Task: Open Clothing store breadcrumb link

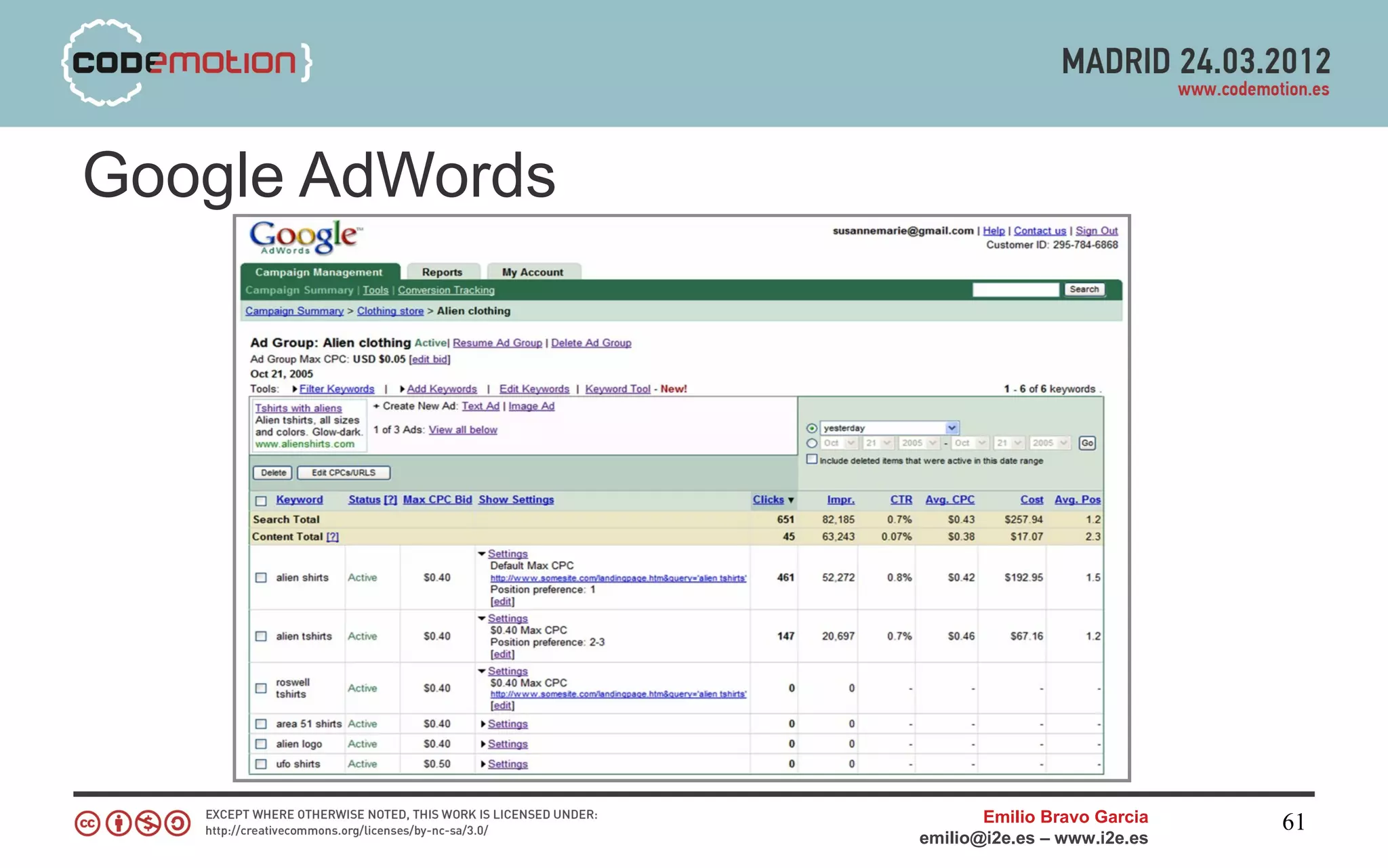Action: [x=390, y=311]
